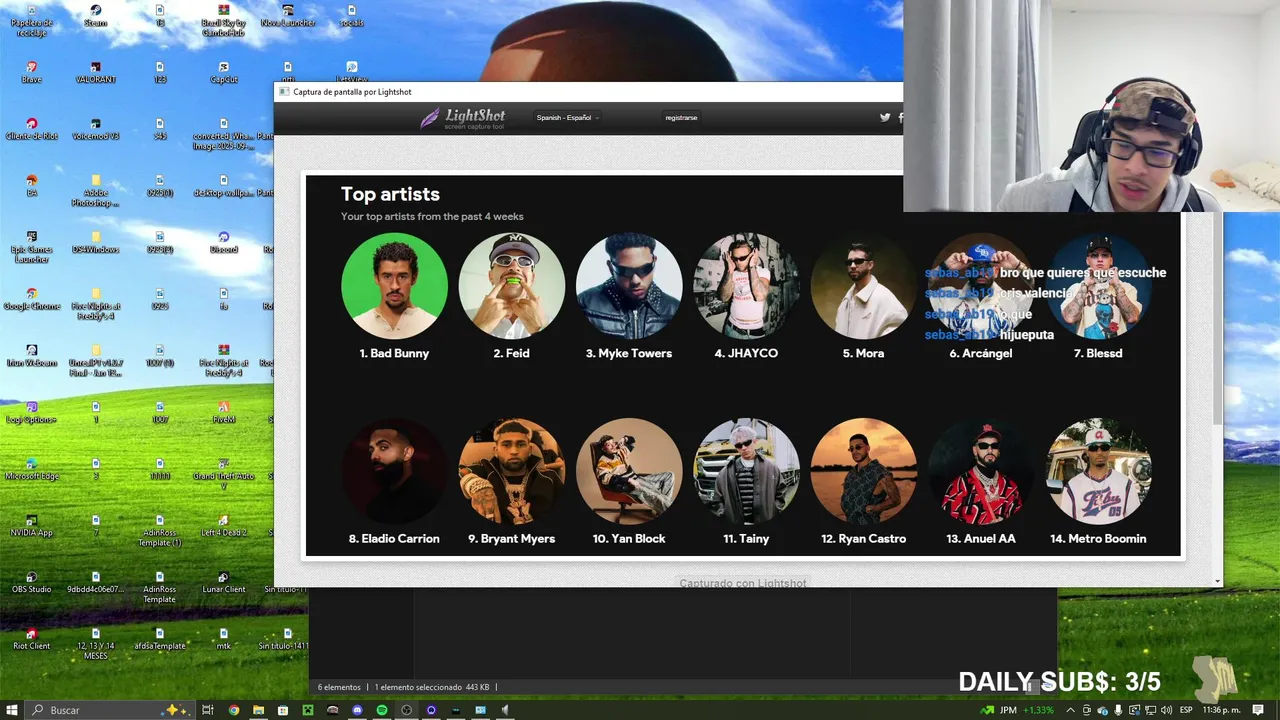Click the Bad Bunny artist thumbnail

coord(394,286)
